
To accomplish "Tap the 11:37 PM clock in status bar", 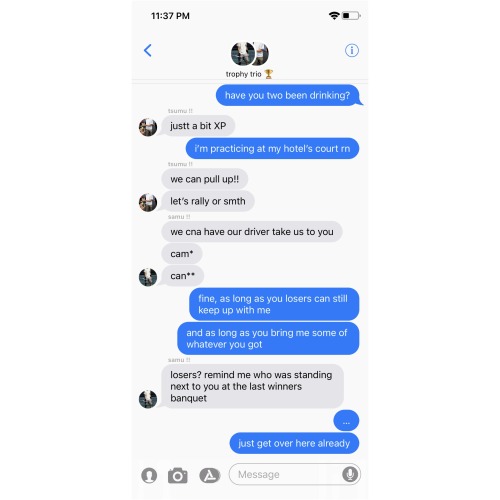I will coord(170,16).
